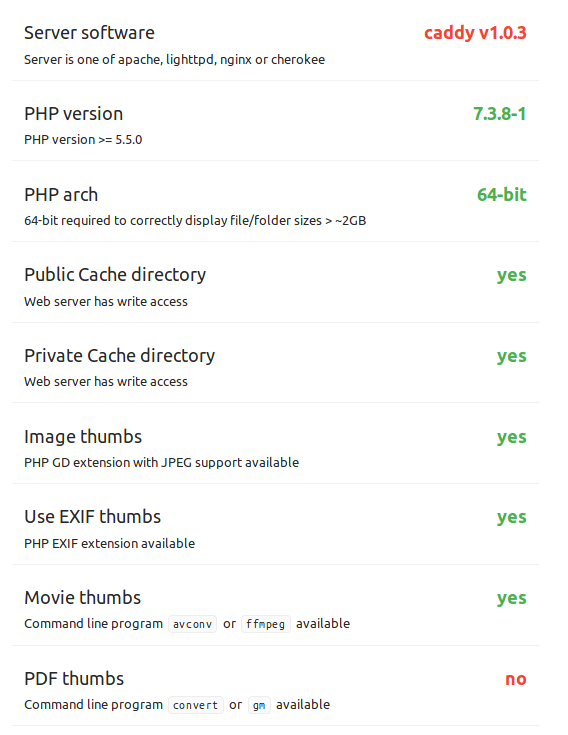Click the 'Use EXIF thumbs' heading
The height and width of the screenshot is (735, 568).
[92, 517]
